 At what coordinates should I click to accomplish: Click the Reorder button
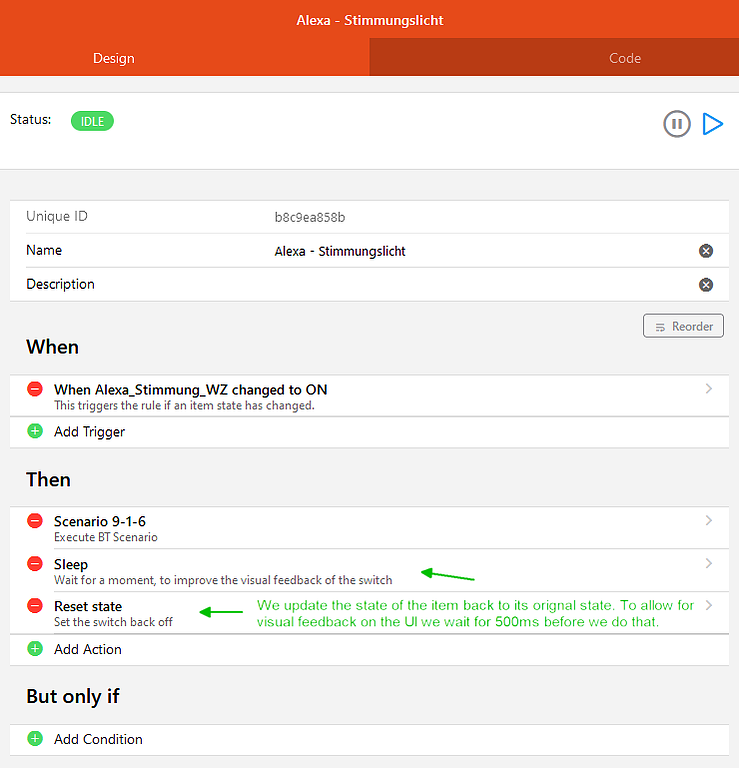[x=683, y=326]
